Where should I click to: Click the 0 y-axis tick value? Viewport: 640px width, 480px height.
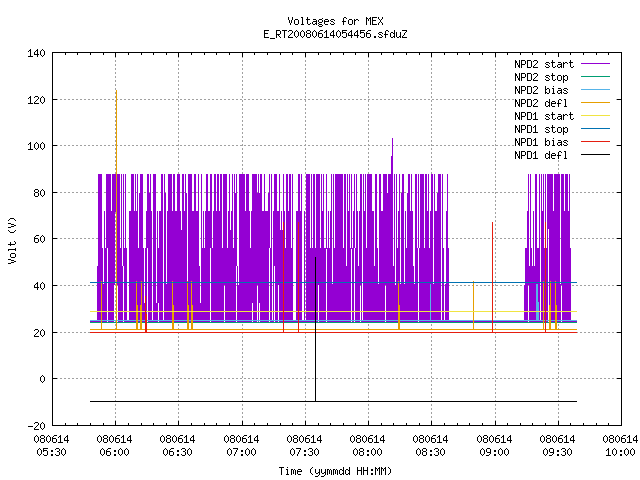(42, 379)
